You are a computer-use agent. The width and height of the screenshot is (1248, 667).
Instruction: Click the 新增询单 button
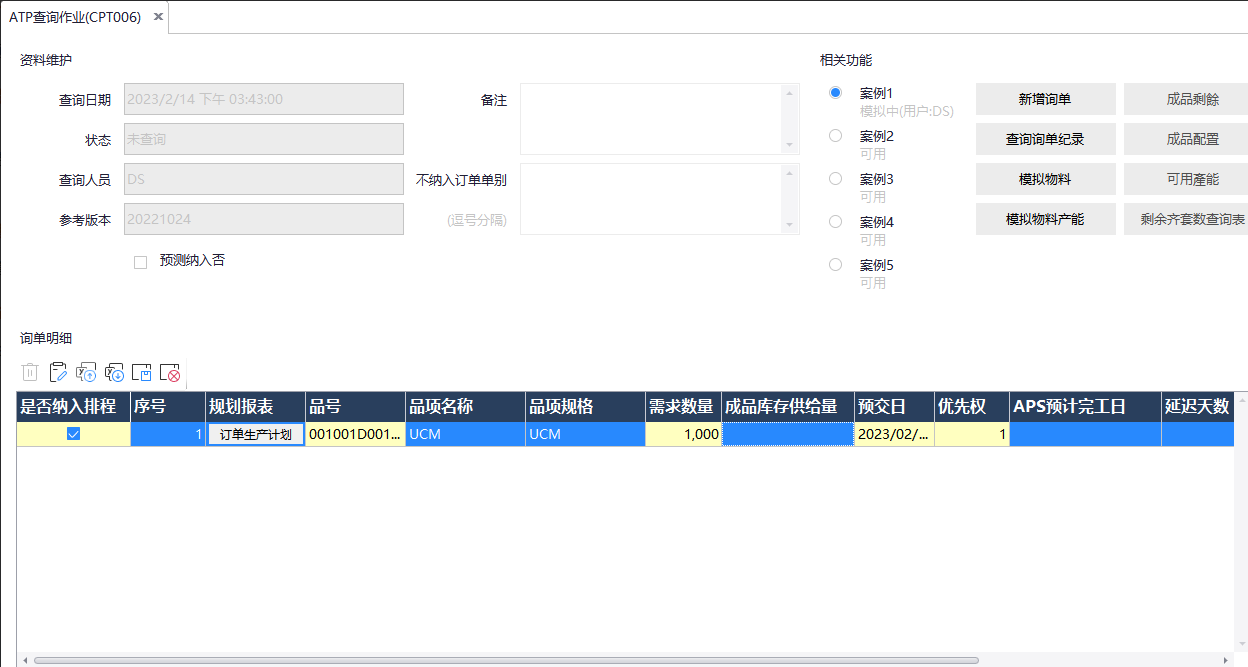click(1045, 99)
